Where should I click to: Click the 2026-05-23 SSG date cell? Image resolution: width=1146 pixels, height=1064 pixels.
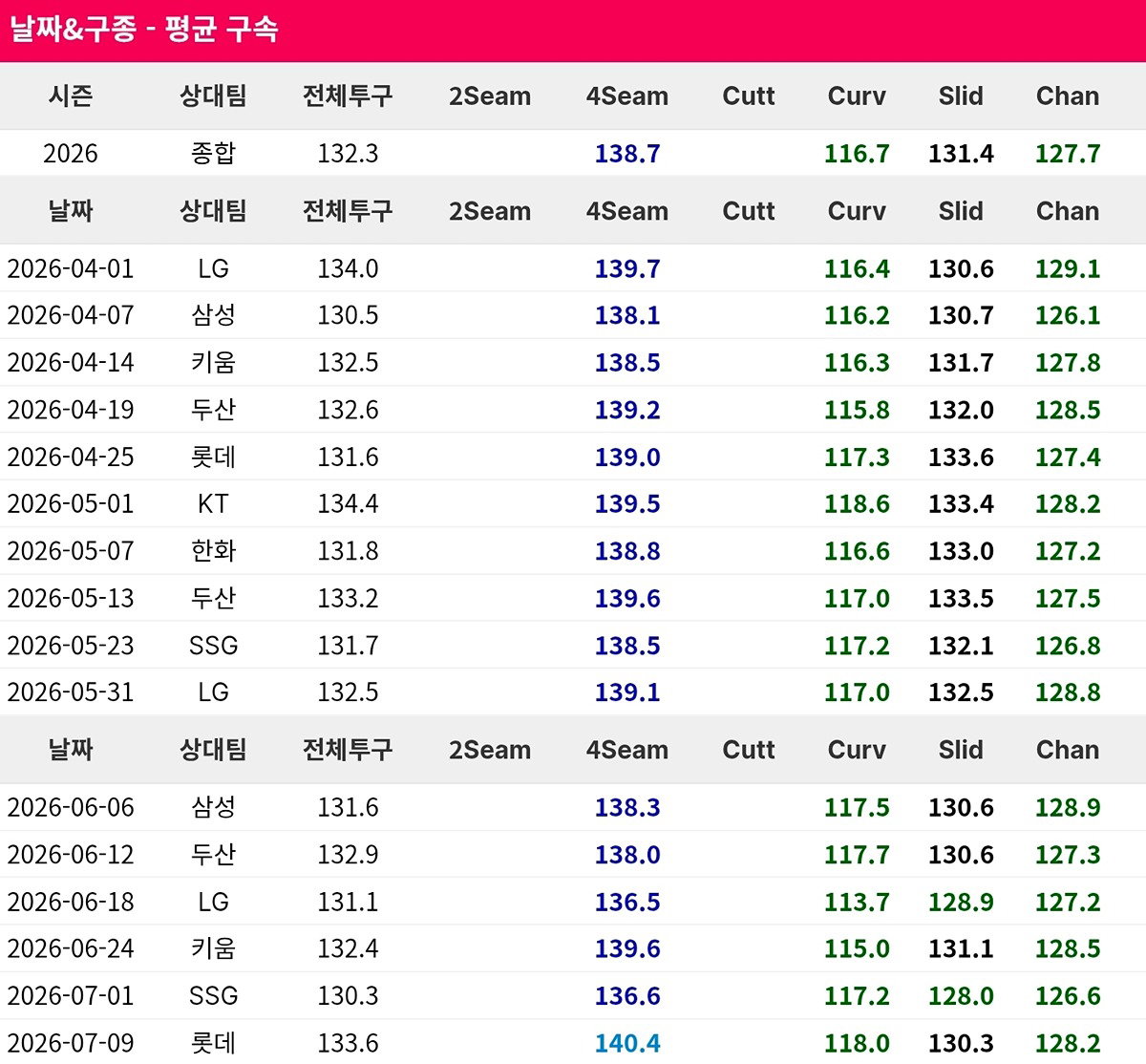(71, 646)
